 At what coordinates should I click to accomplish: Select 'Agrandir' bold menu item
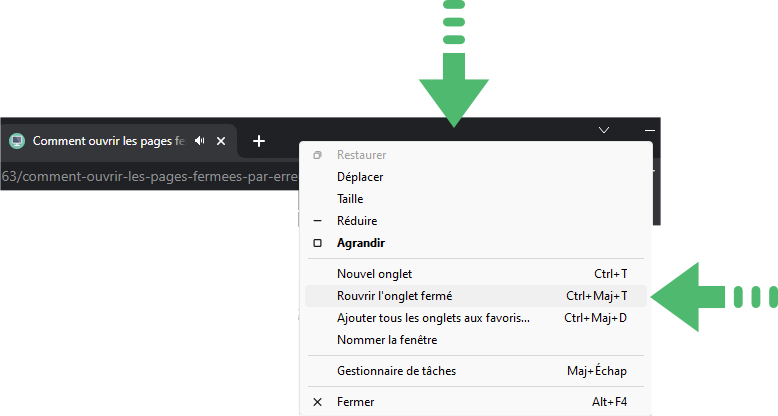coord(475,243)
